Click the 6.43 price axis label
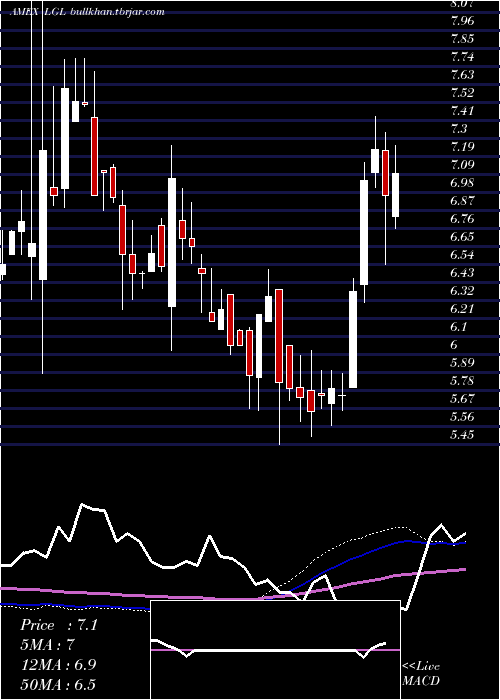Viewport: 500px width, 700px height. click(x=462, y=273)
